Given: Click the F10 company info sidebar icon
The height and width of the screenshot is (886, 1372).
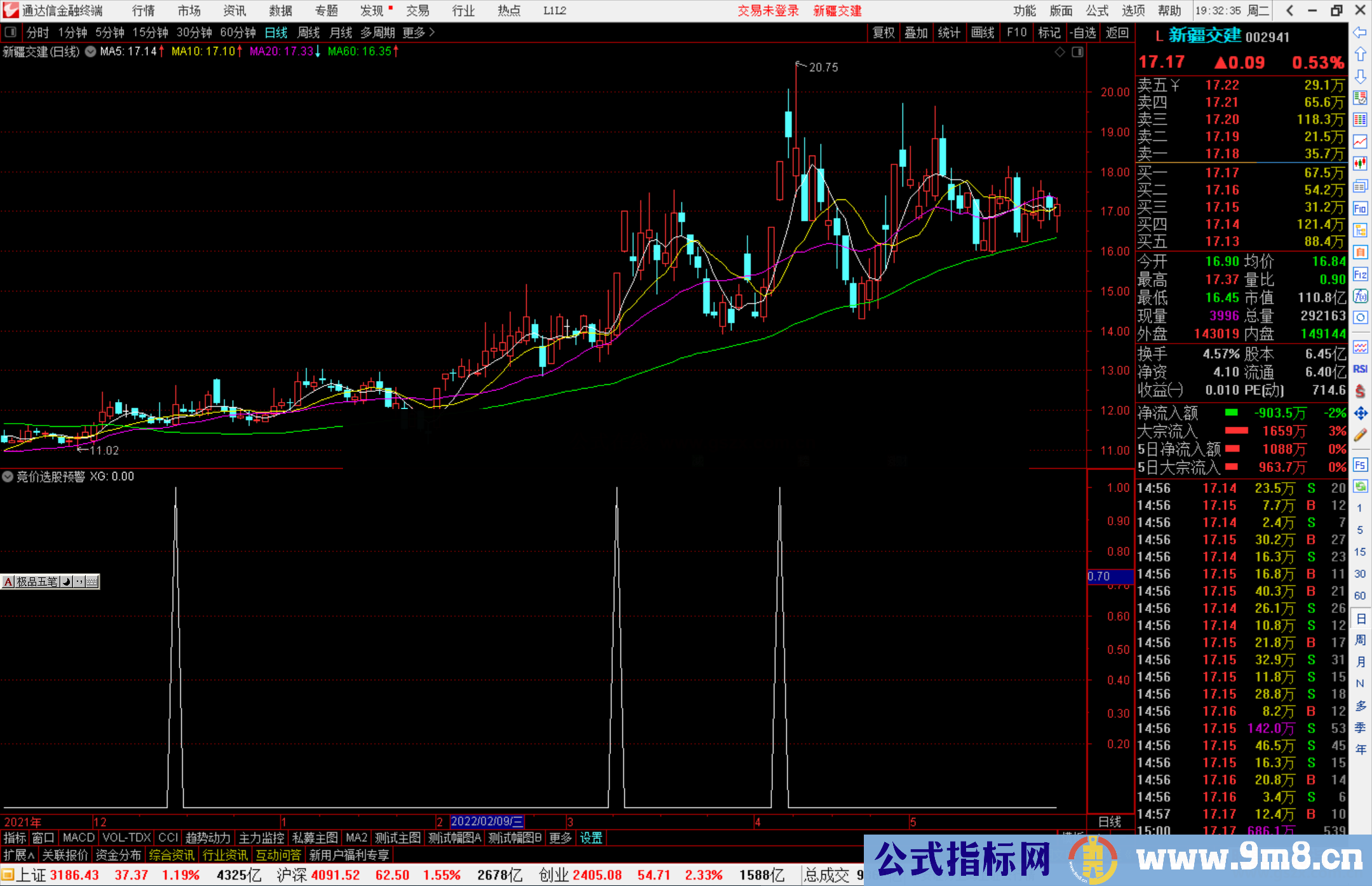Looking at the screenshot, I should 1360,208.
